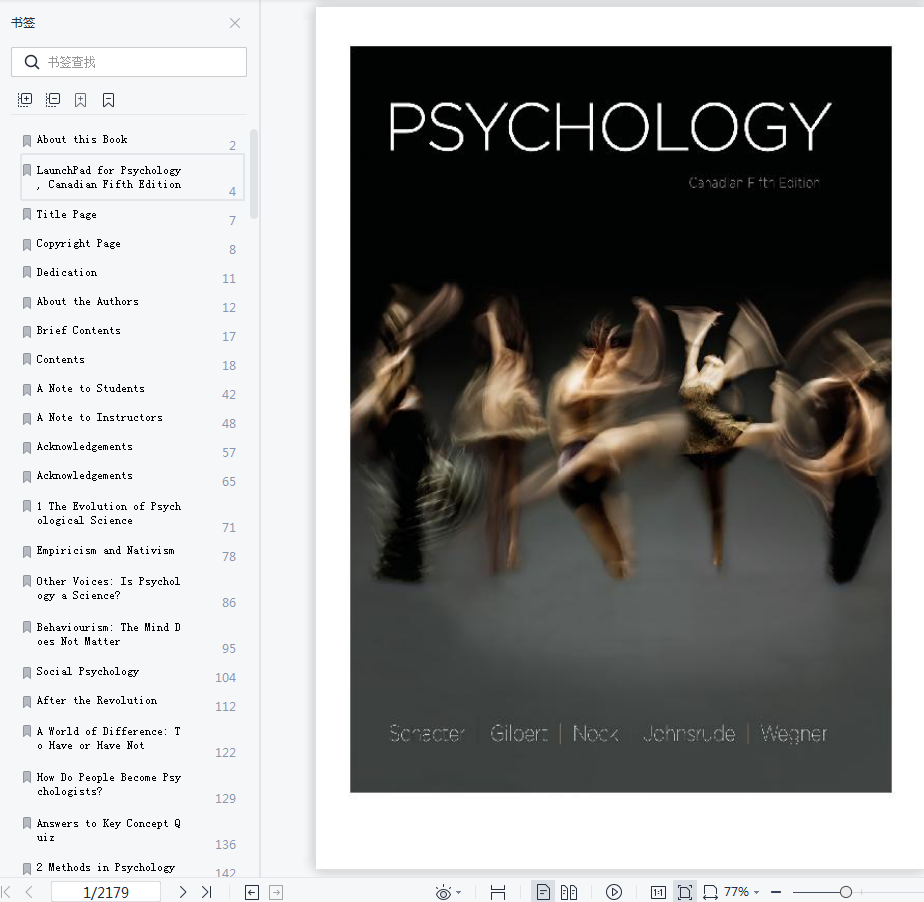Open the Acknowledgements bookmark on page 65
This screenshot has width=924, height=902.
85,475
